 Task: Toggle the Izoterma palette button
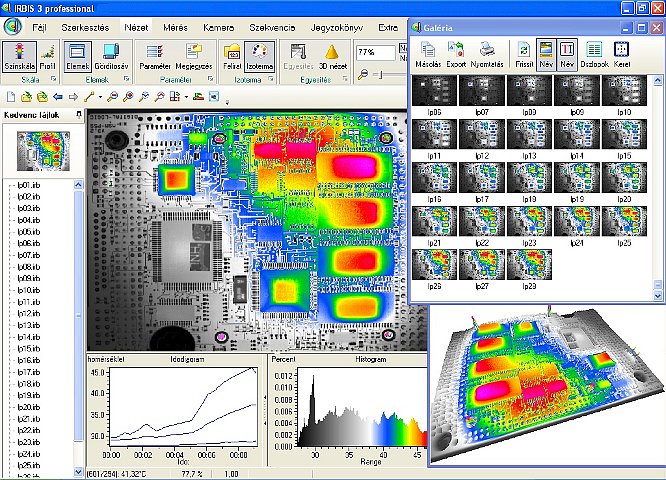260,56
